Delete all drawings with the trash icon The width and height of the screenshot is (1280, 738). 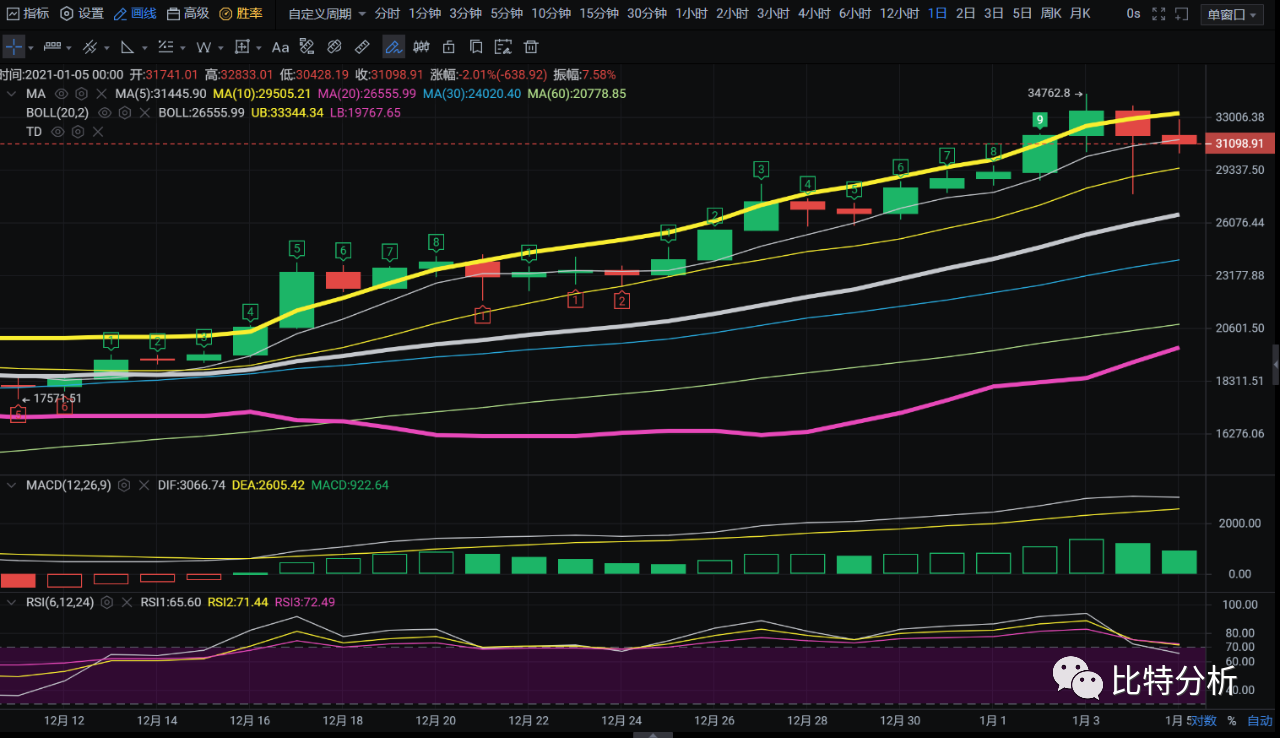point(531,47)
